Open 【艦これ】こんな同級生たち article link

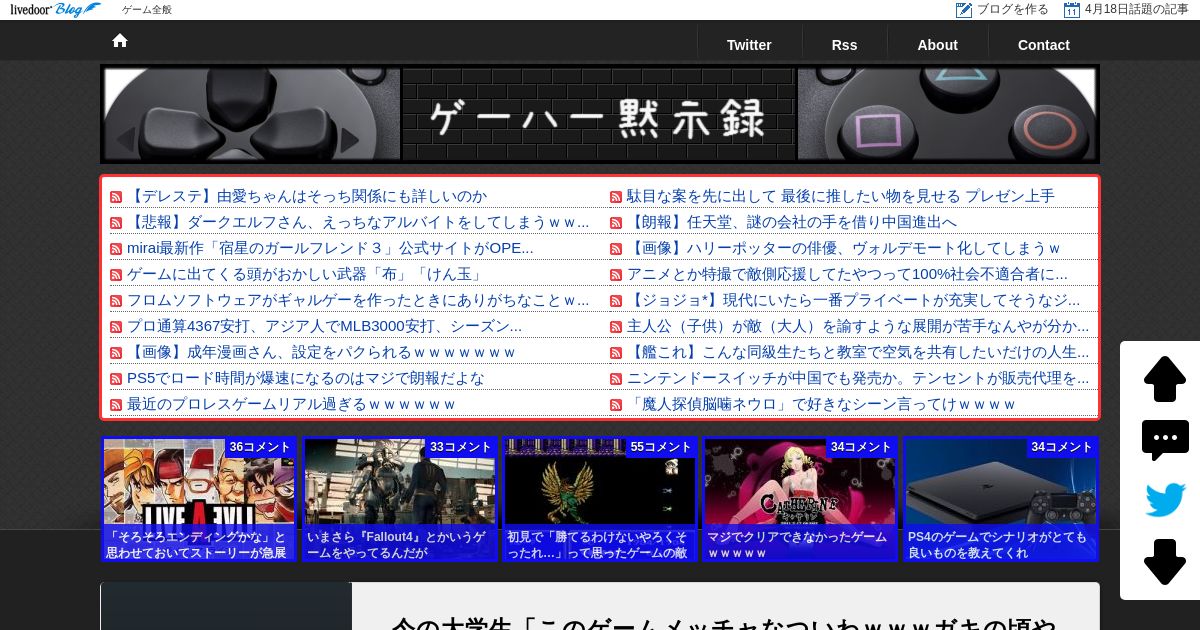click(858, 352)
